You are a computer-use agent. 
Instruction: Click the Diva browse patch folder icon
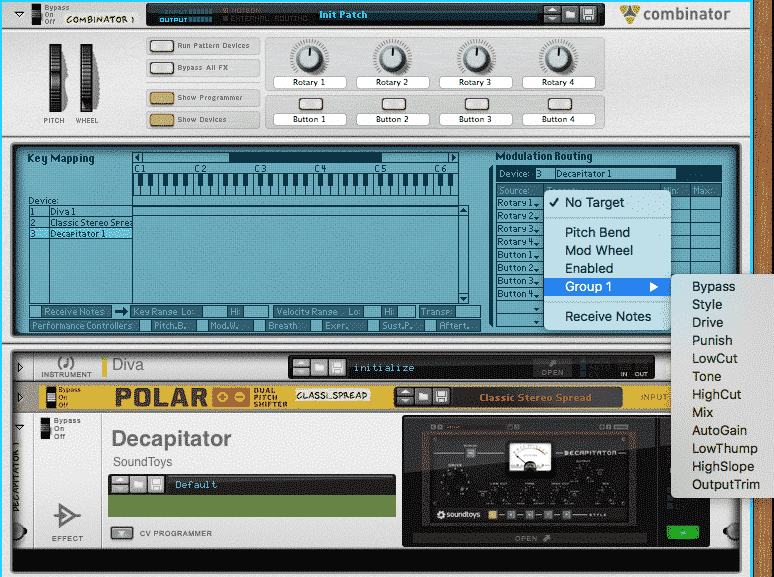click(x=319, y=368)
